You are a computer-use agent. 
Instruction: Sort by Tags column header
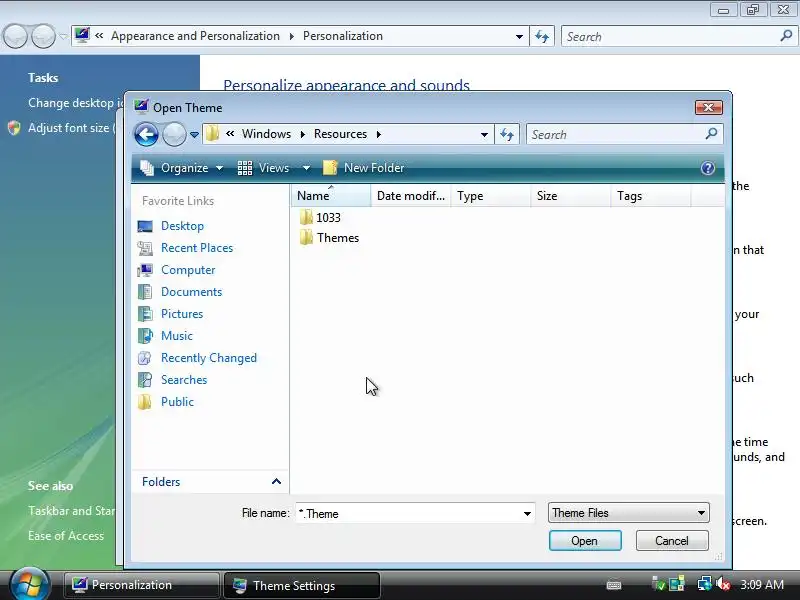651,196
